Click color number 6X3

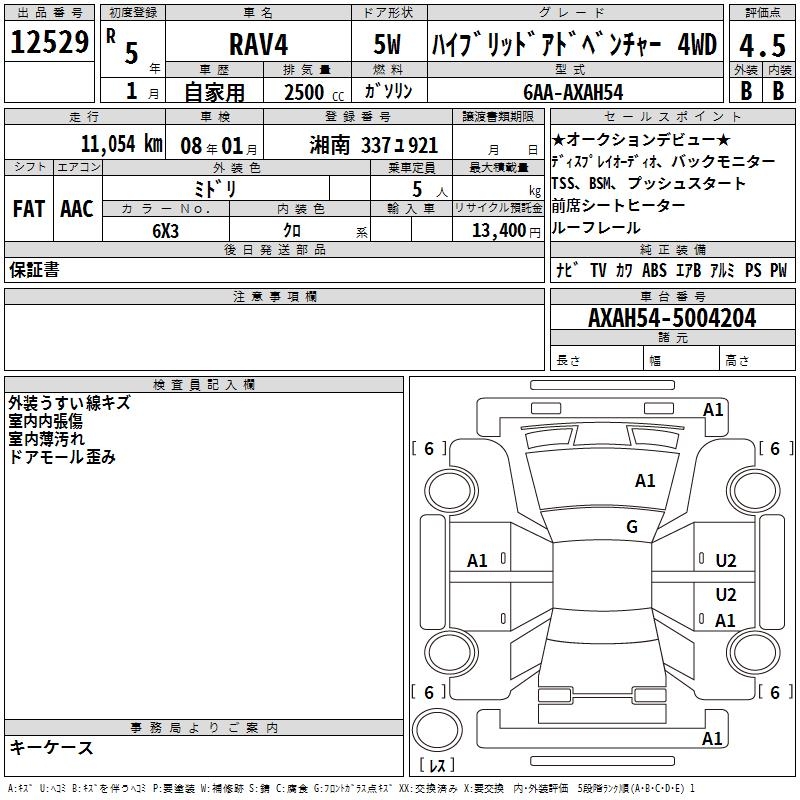point(165,231)
